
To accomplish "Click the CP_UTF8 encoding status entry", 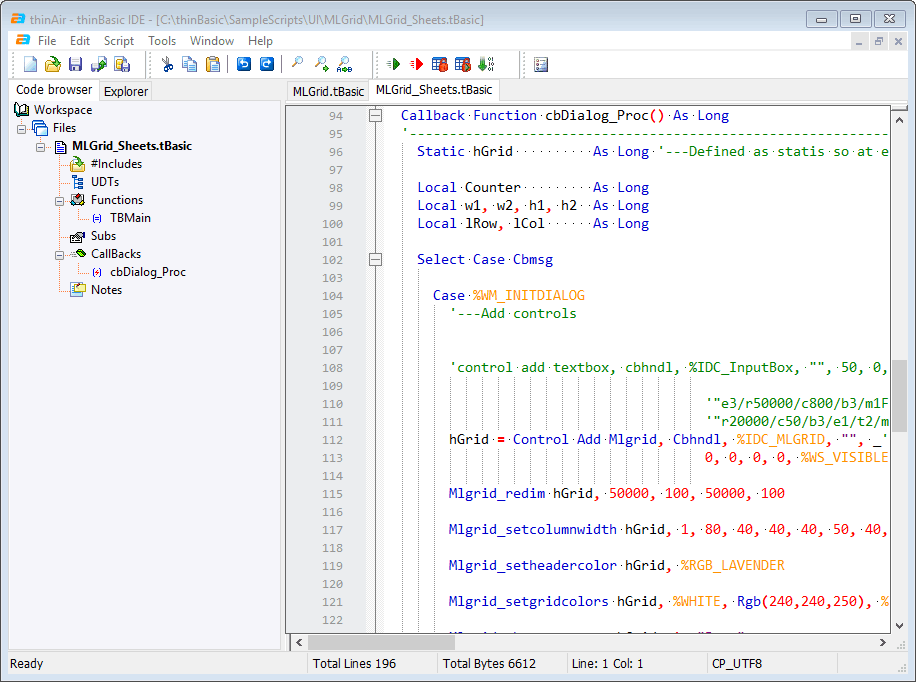I will click(737, 663).
